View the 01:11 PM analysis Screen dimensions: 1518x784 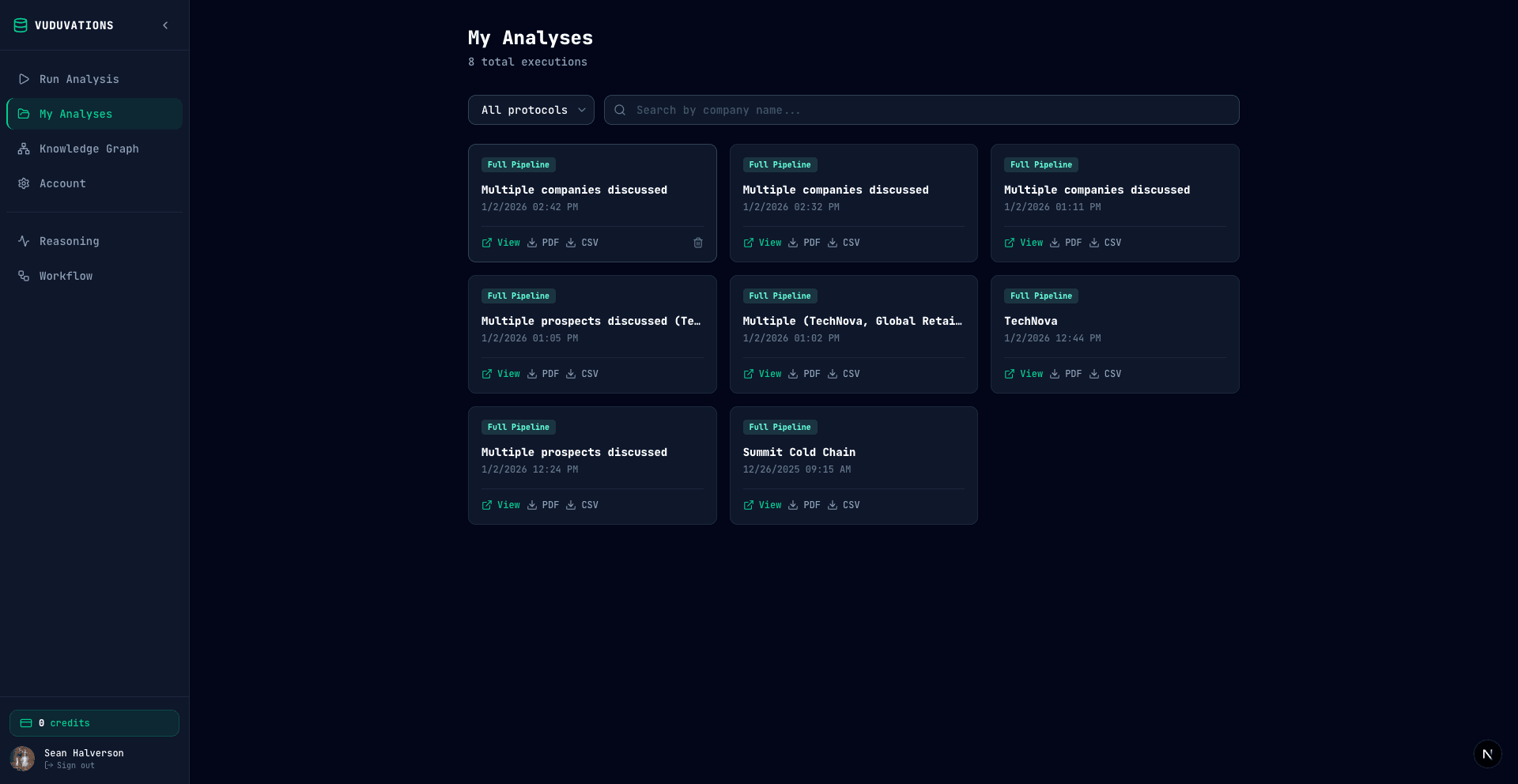(x=1024, y=243)
